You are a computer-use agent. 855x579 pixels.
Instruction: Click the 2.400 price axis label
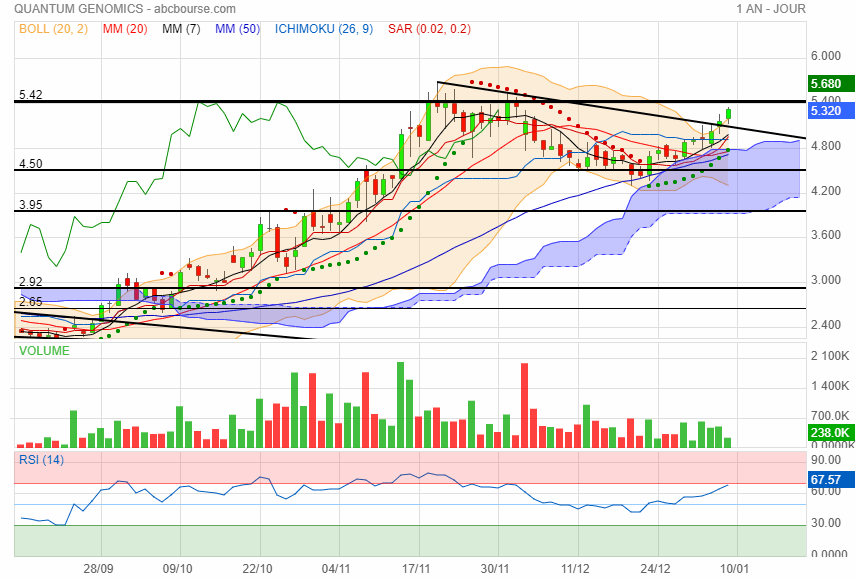point(826,325)
